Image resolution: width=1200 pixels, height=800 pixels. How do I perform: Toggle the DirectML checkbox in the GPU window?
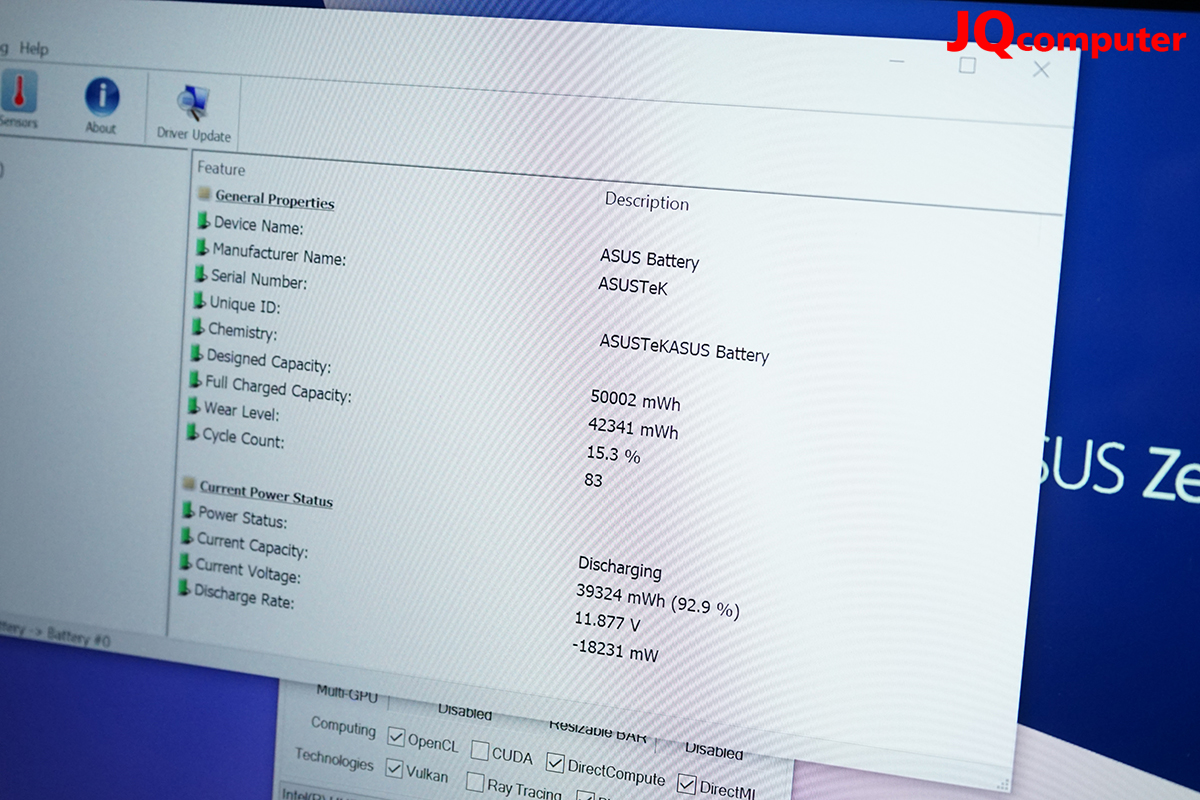[686, 783]
